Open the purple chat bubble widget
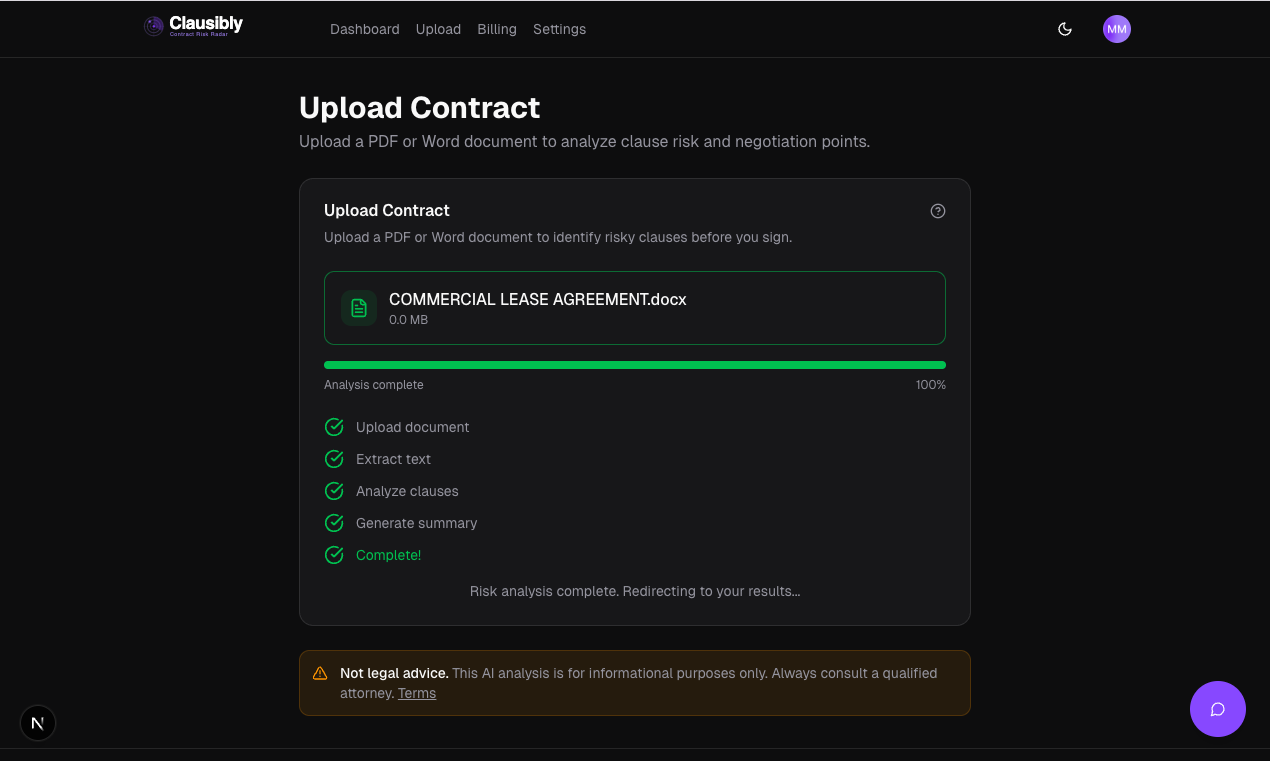 (x=1217, y=709)
